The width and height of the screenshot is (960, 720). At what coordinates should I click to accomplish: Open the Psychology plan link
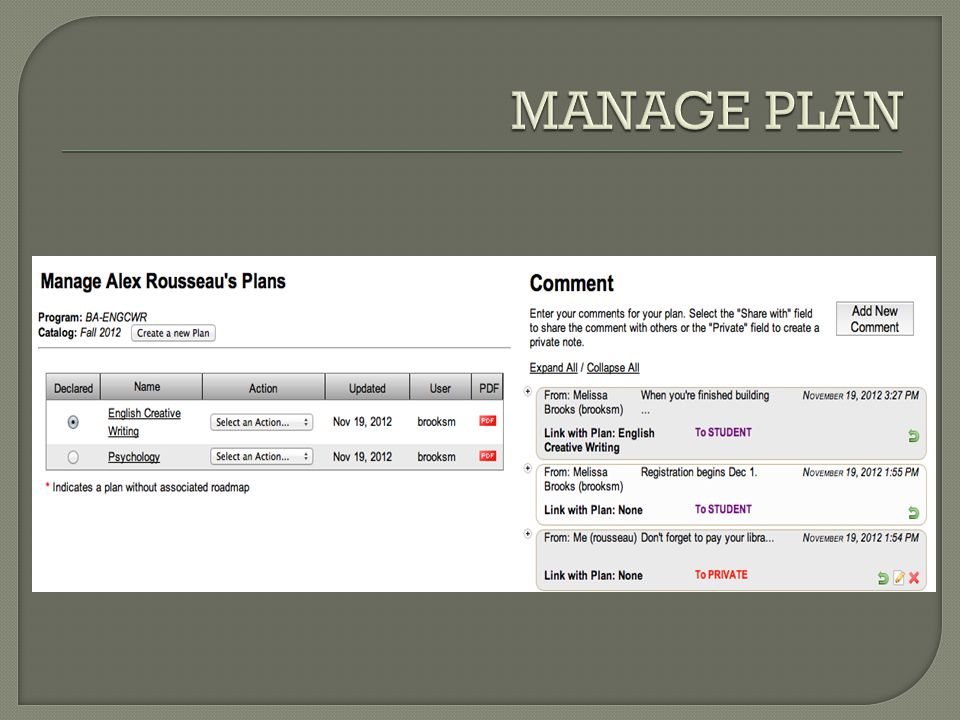133,457
